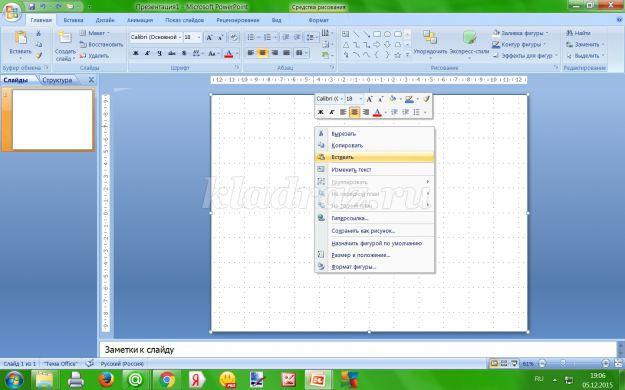The image size is (625, 390).
Task: Click Найти button in Editing group
Action: [x=578, y=33]
